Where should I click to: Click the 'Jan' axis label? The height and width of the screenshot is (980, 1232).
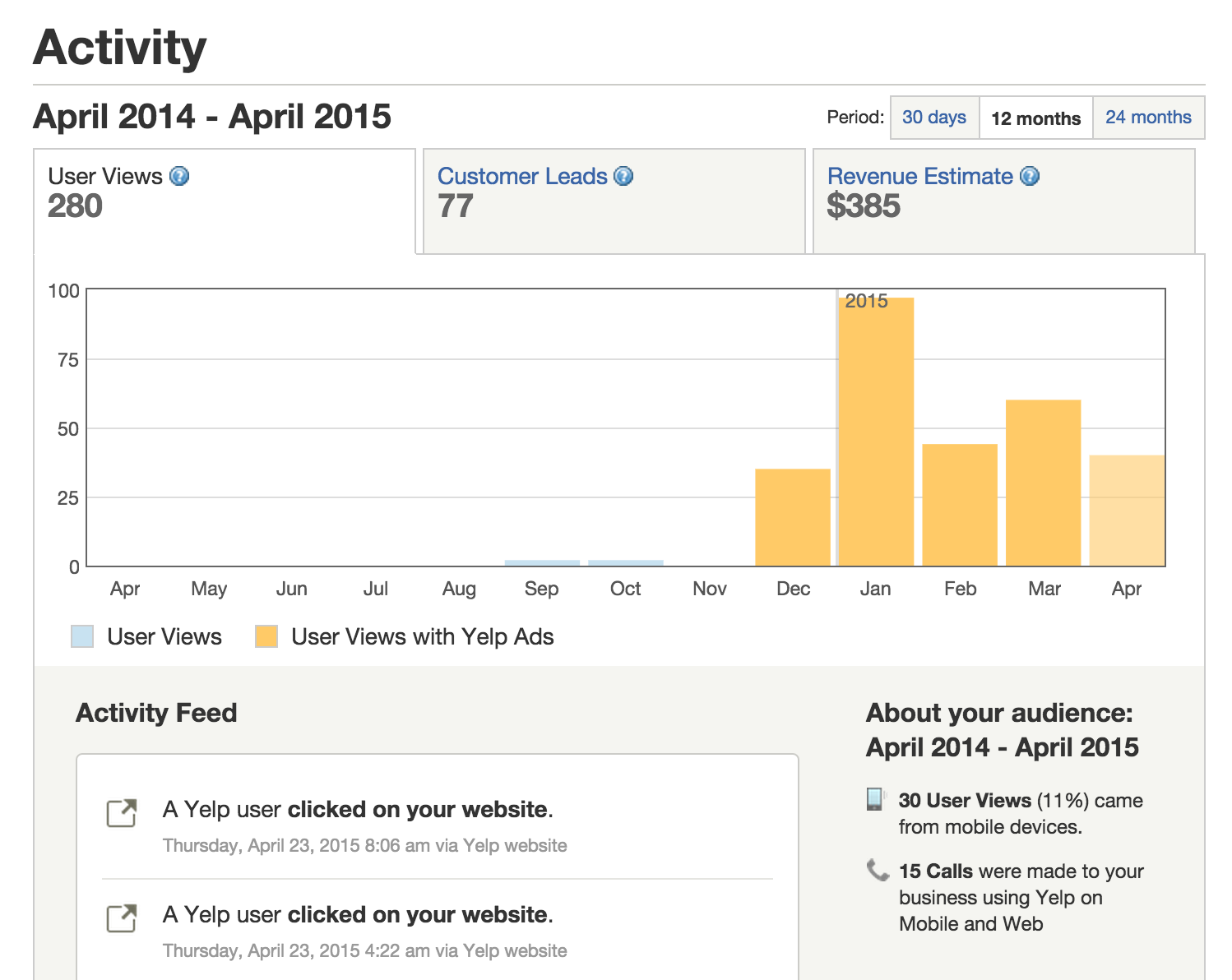click(876, 589)
